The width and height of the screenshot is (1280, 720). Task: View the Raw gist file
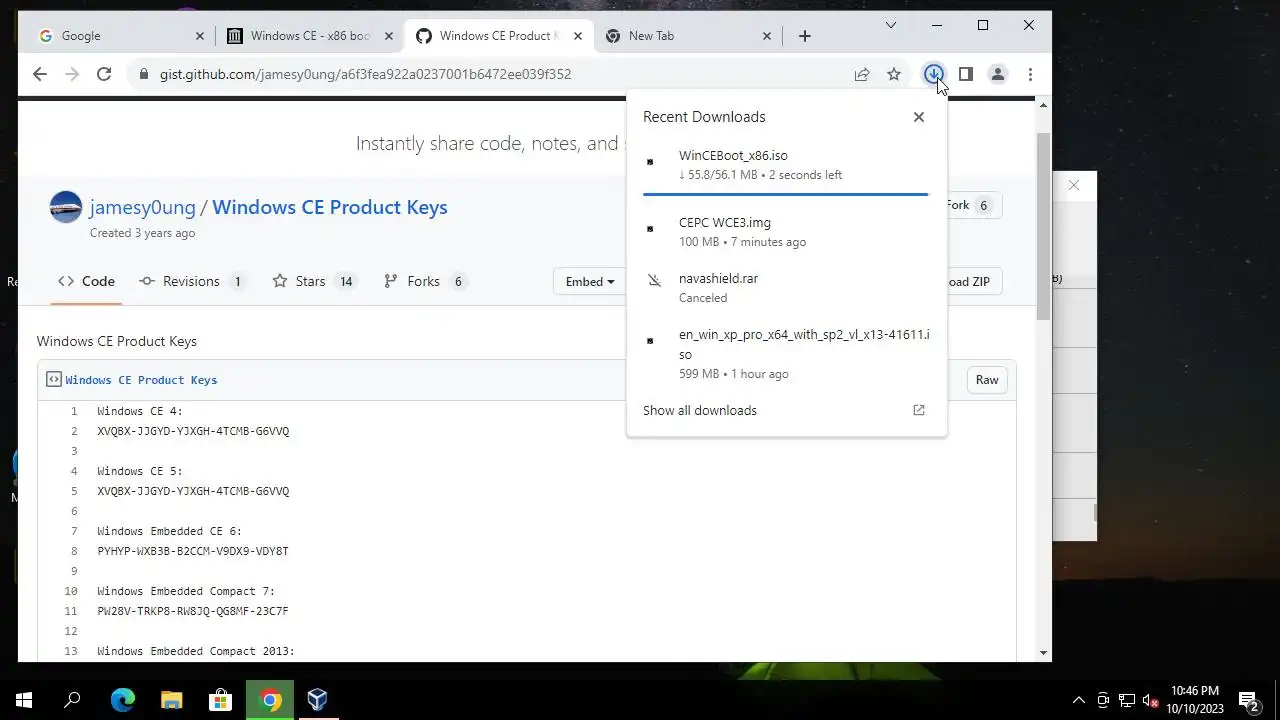point(987,380)
